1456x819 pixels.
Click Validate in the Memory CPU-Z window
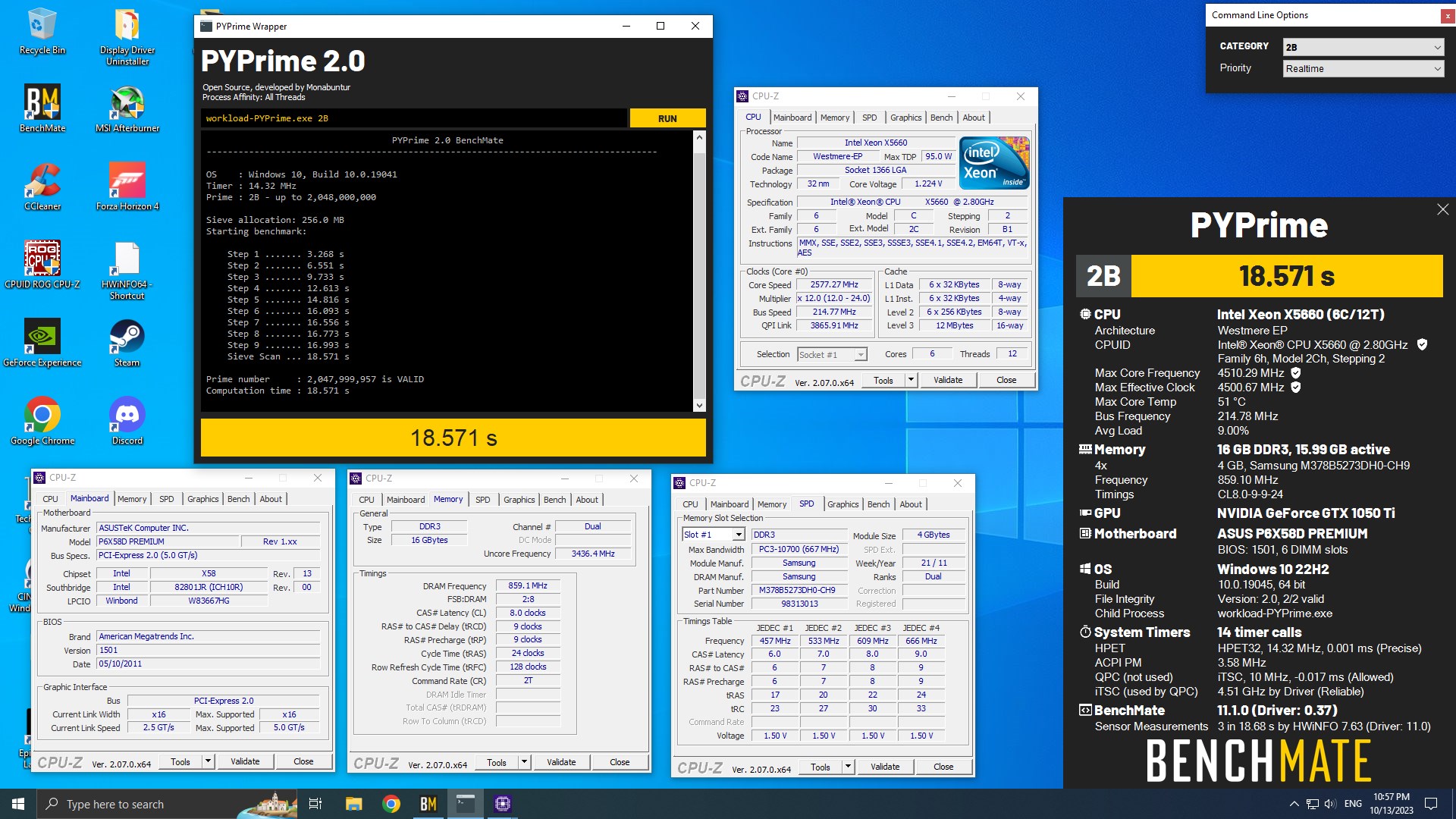click(x=561, y=762)
